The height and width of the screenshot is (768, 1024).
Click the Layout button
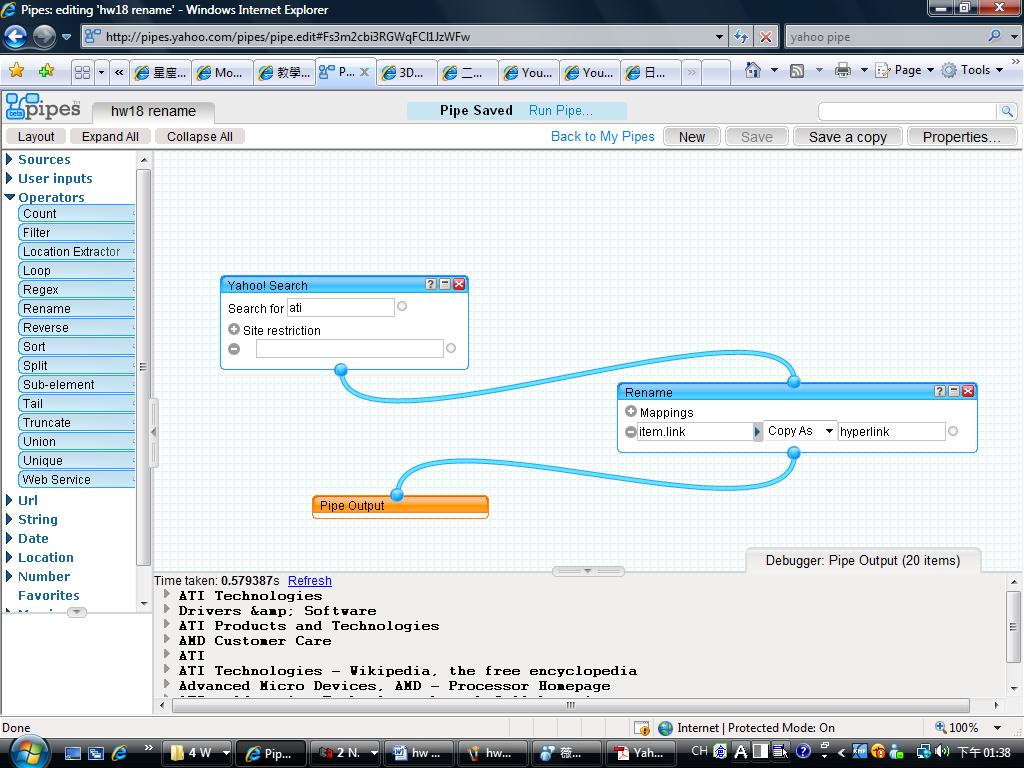[36, 136]
